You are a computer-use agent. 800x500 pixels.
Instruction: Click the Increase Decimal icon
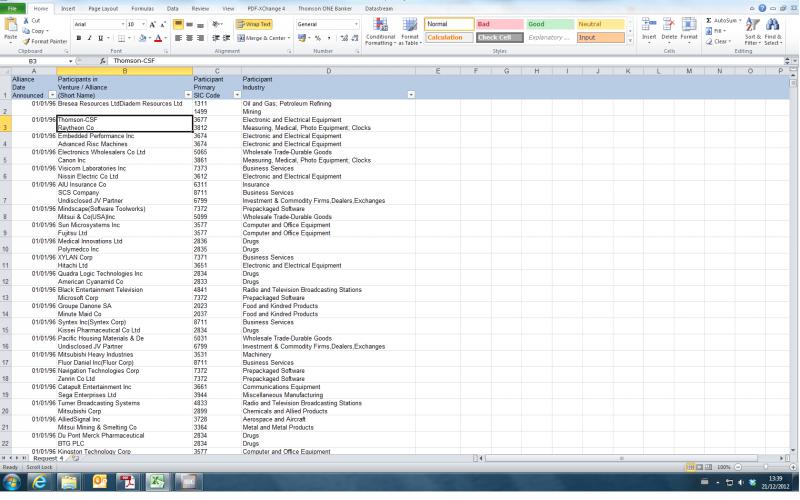344,38
